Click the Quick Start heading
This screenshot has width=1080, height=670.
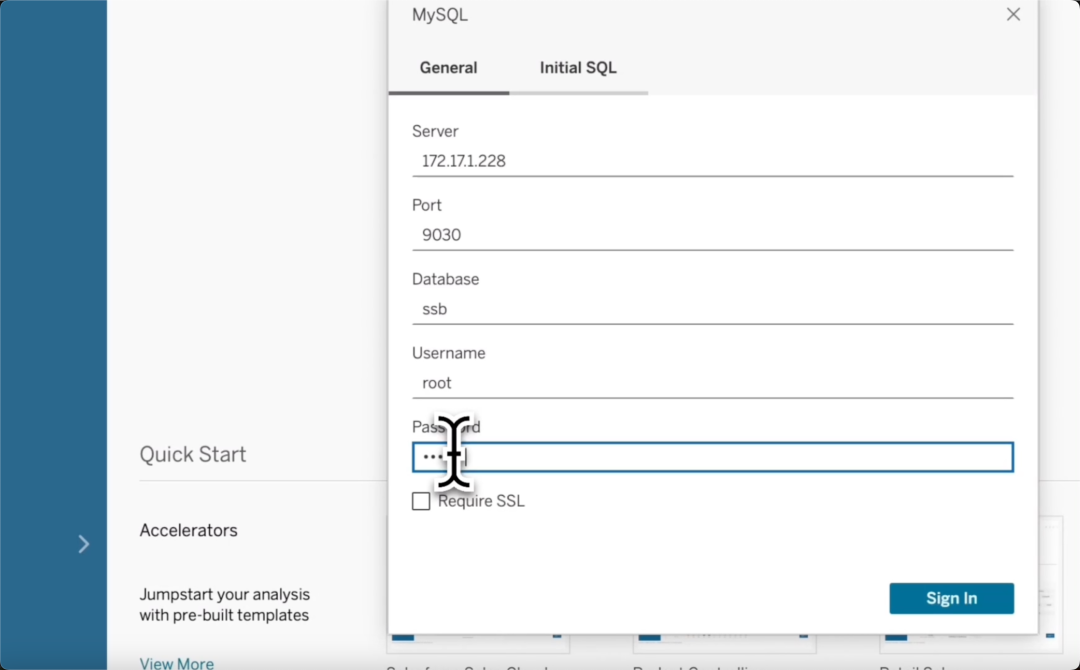point(193,454)
